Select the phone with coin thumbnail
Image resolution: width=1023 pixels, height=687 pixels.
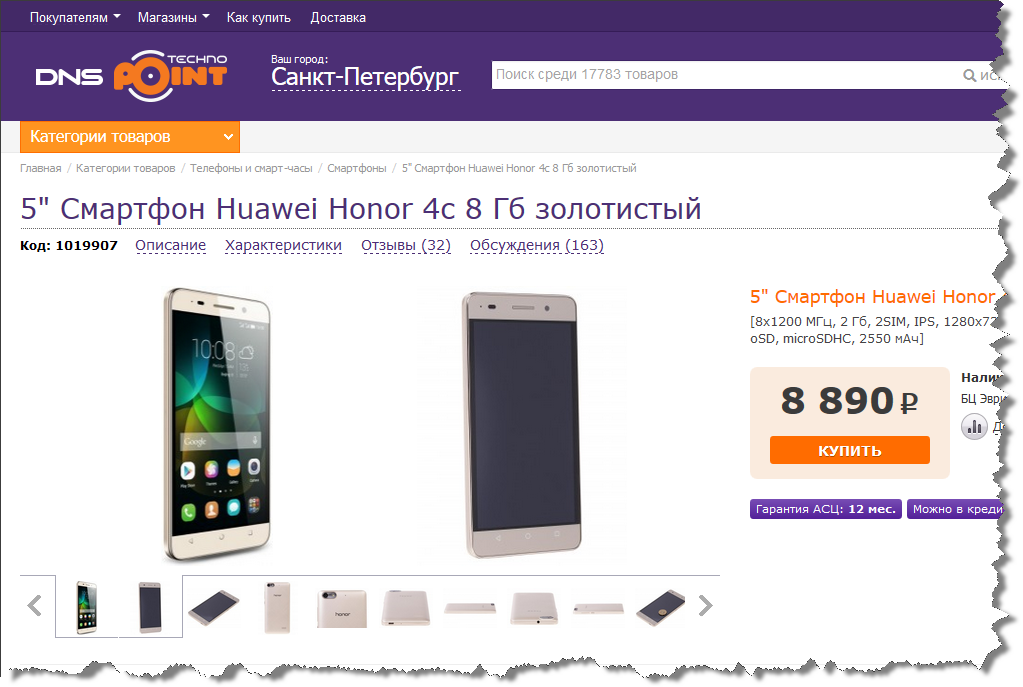[x=660, y=607]
